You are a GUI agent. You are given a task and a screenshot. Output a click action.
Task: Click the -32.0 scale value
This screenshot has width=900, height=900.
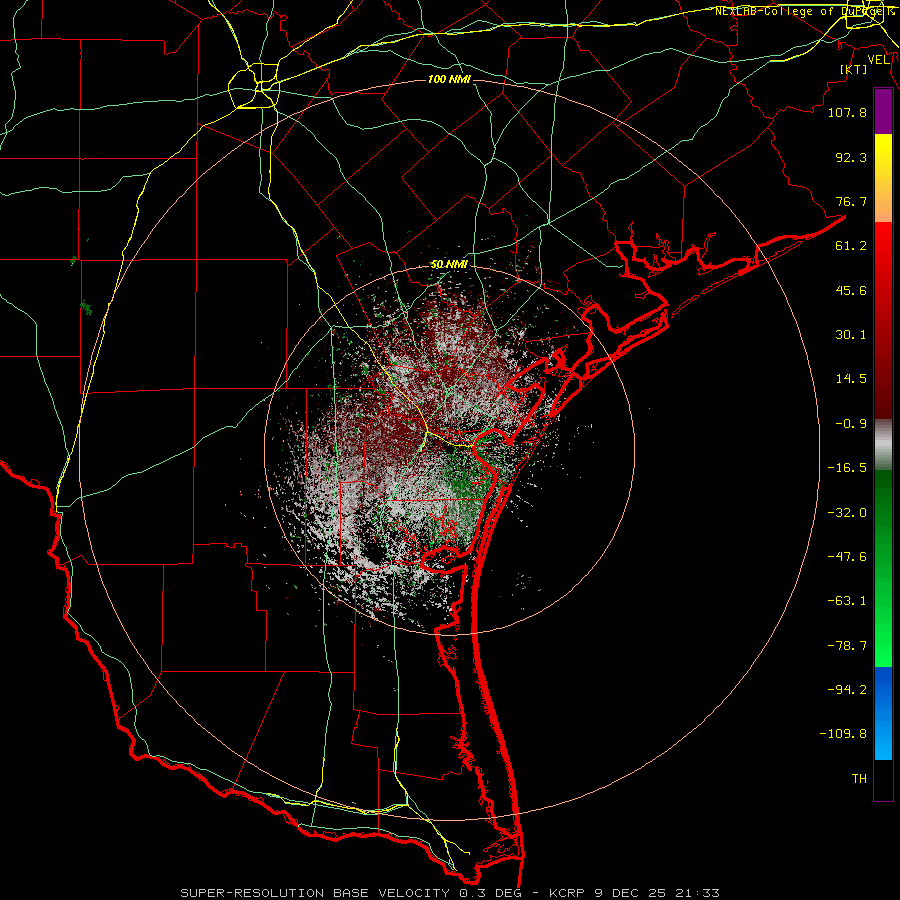point(847,513)
